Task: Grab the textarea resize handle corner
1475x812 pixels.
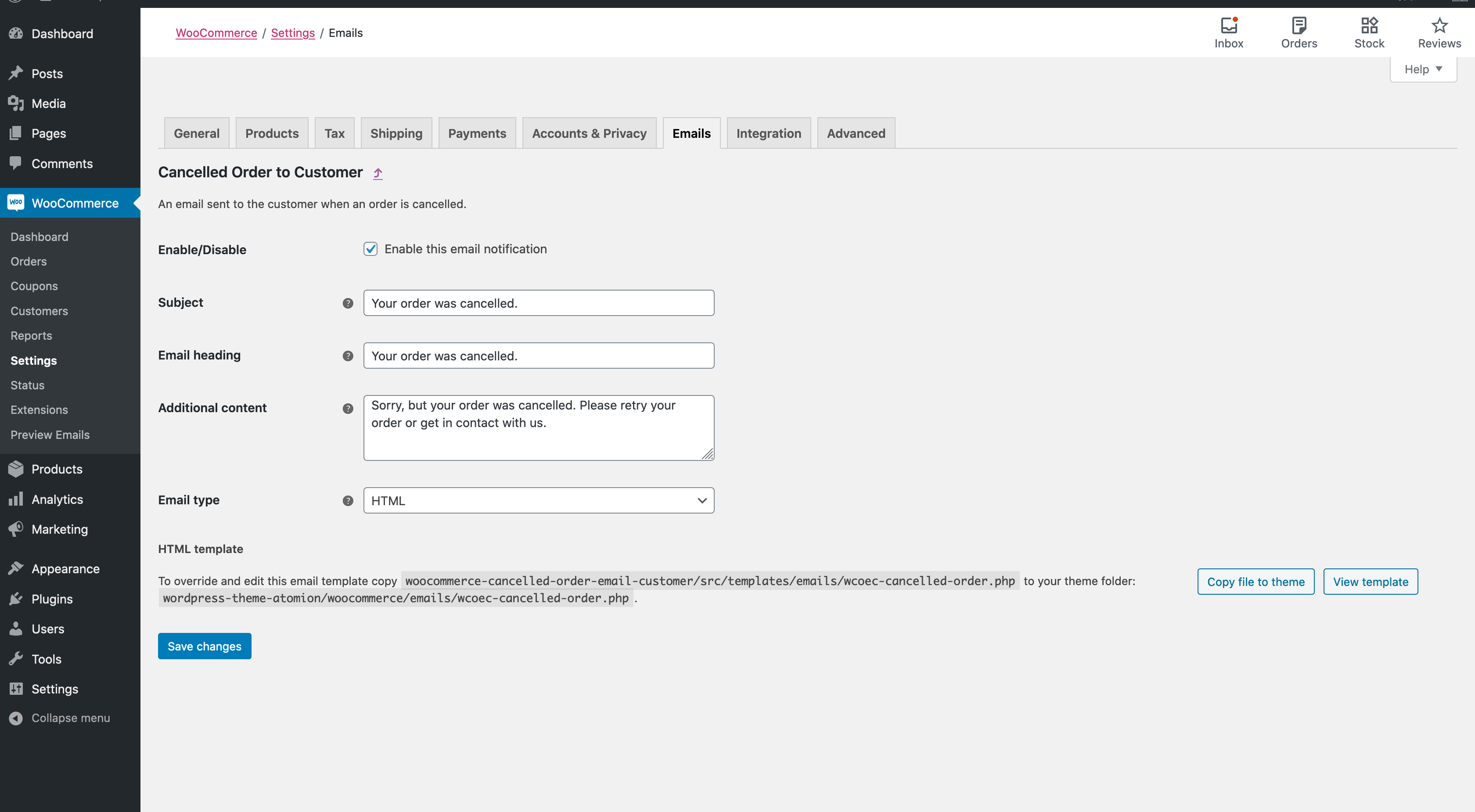Action: (x=708, y=453)
